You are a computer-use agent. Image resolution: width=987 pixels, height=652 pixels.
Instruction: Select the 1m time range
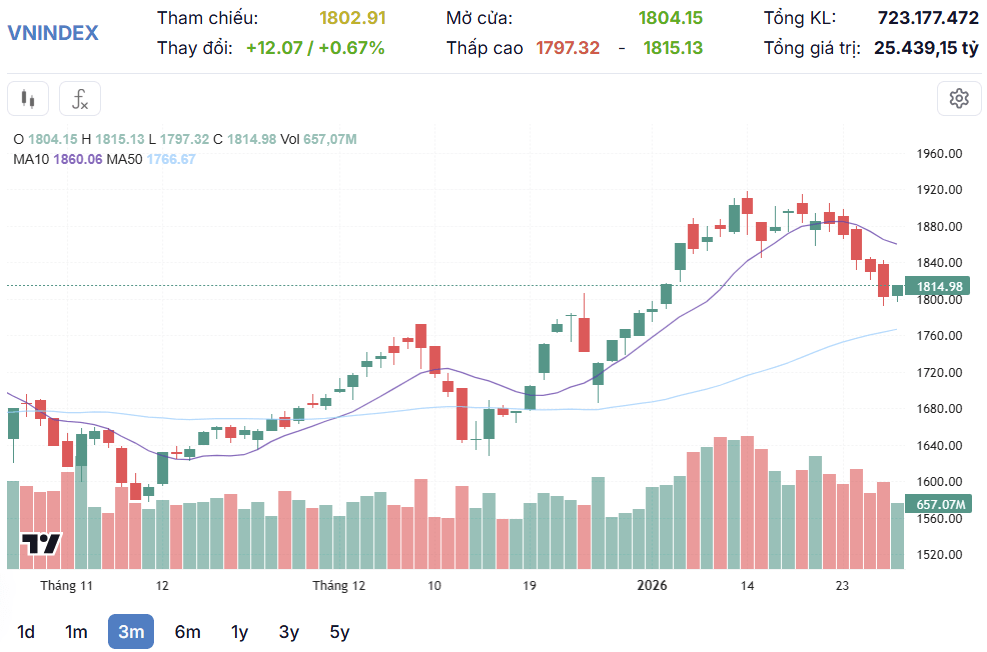pyautogui.click(x=76, y=631)
